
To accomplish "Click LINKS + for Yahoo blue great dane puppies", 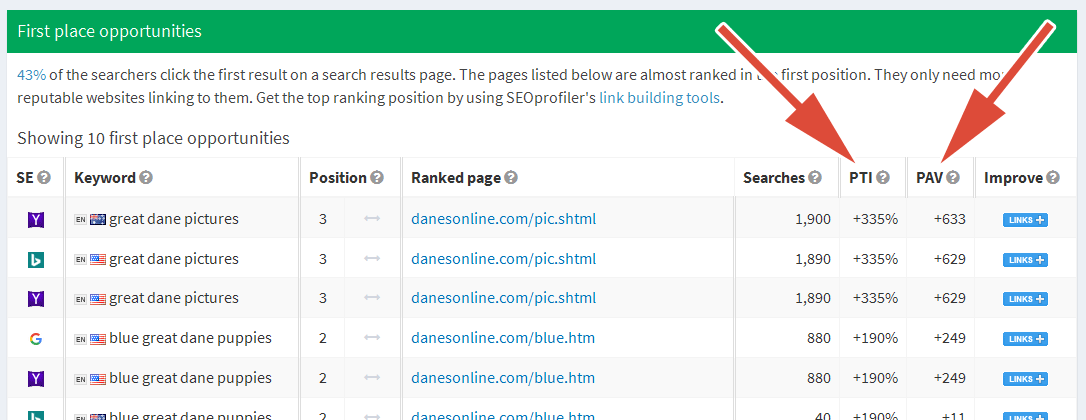I will 1025,380.
